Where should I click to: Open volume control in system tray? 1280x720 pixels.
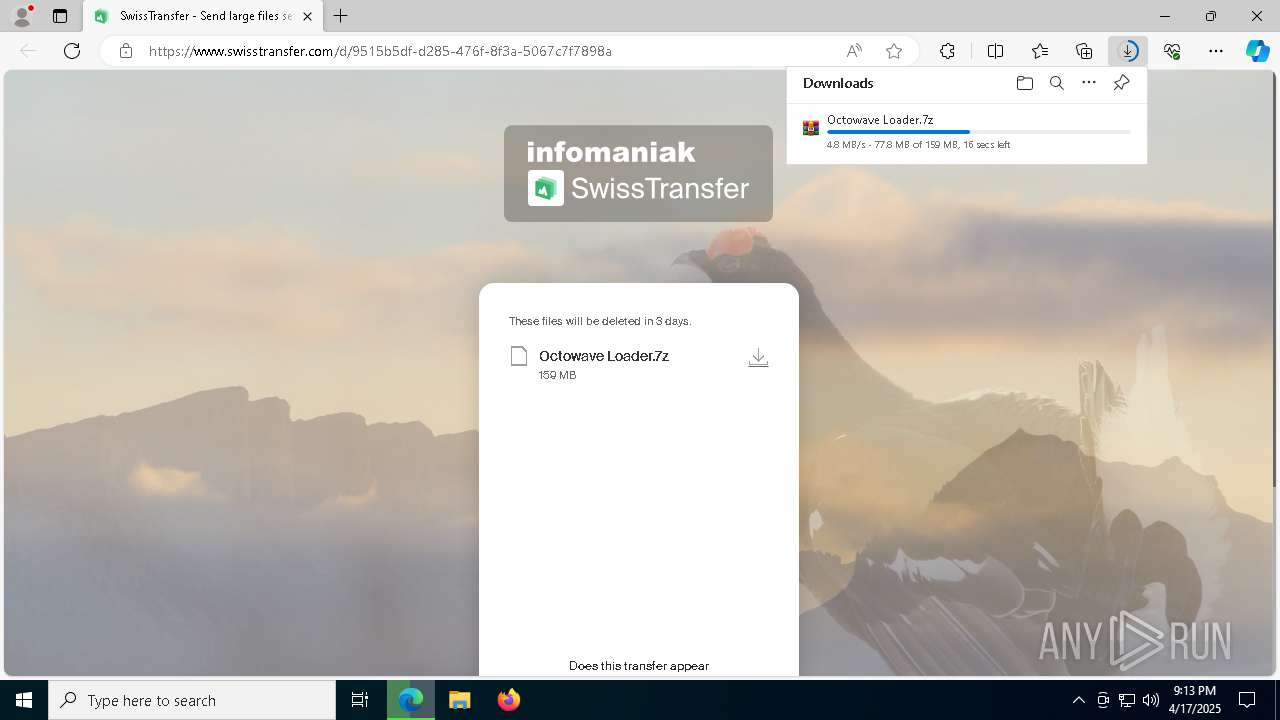(1150, 700)
